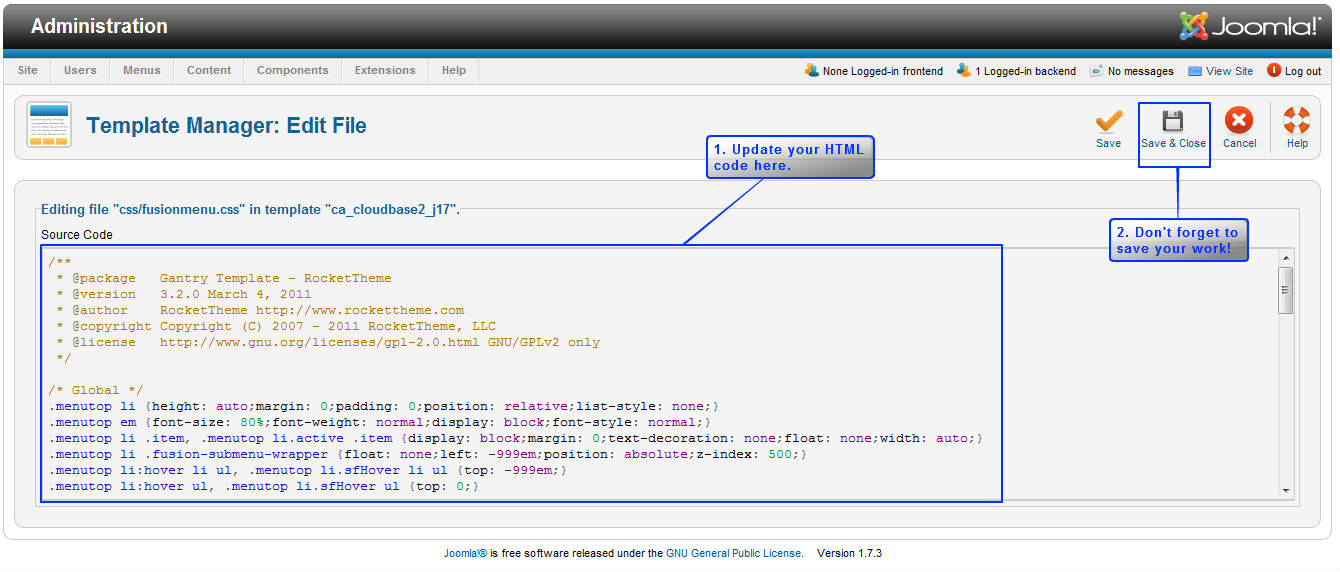This screenshot has height=572, width=1340.
Task: Open the Users menu
Action: point(80,70)
